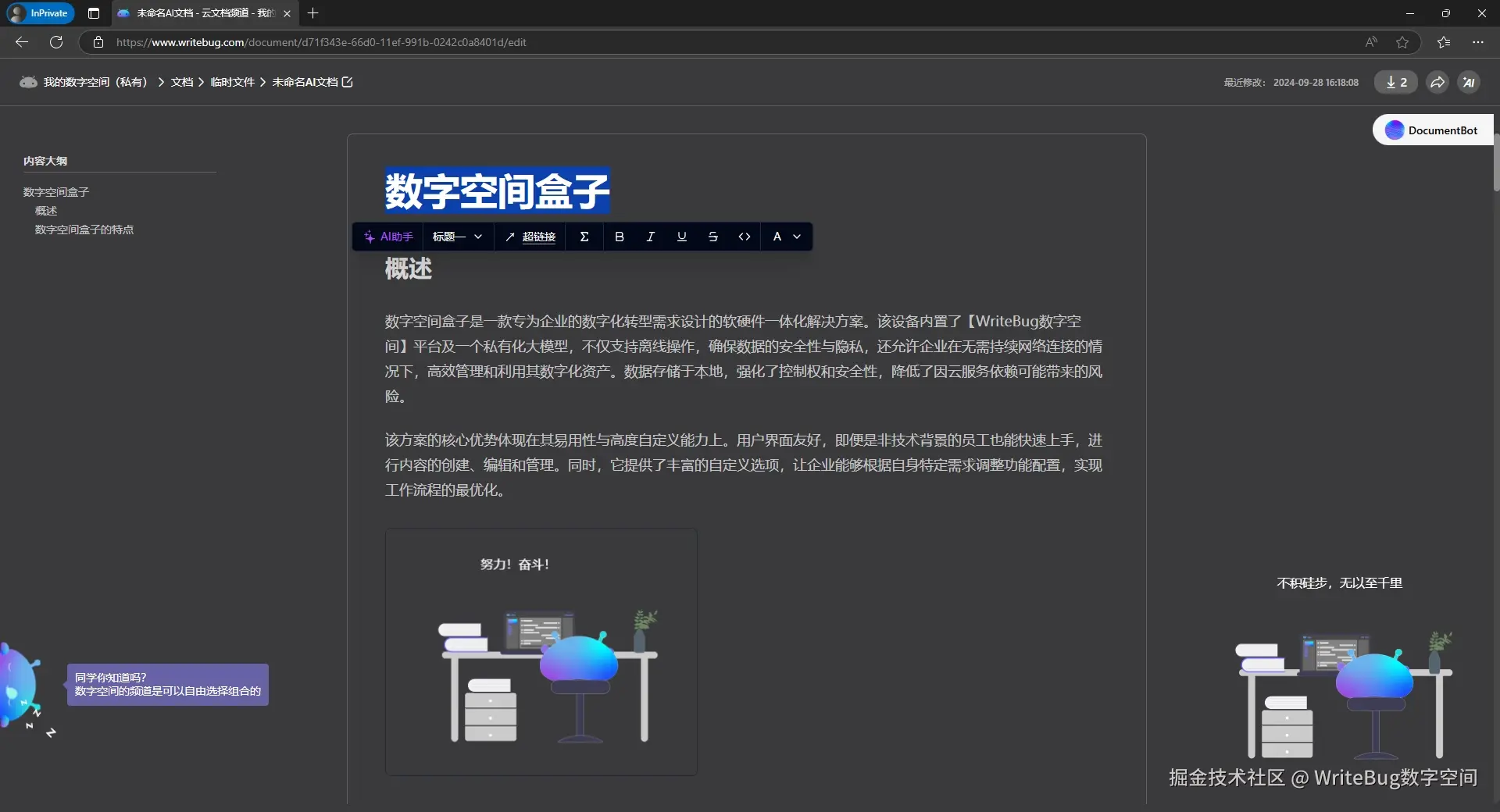Jump to 概述 in the content outline
Viewport: 1500px width, 812px height.
click(x=45, y=211)
